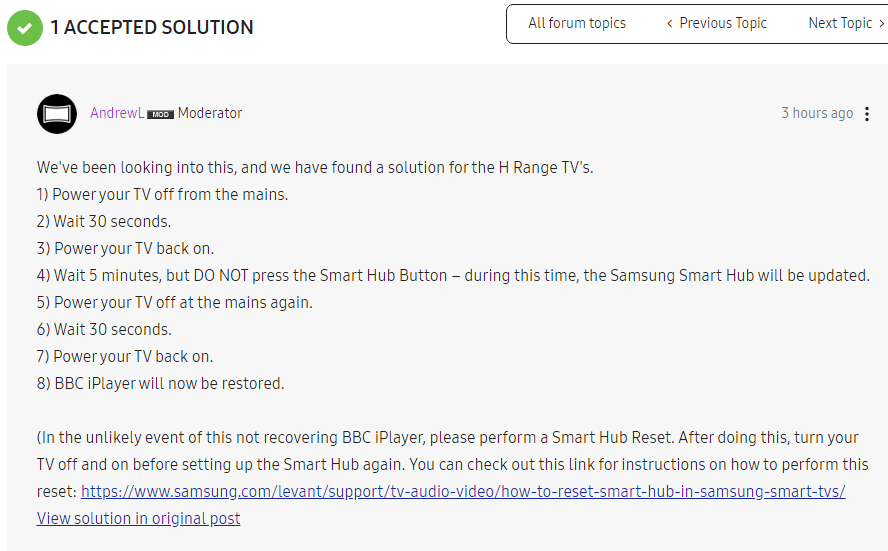Click the step 4 "Wait 5 minutes" line
888x551 pixels.
[453, 275]
